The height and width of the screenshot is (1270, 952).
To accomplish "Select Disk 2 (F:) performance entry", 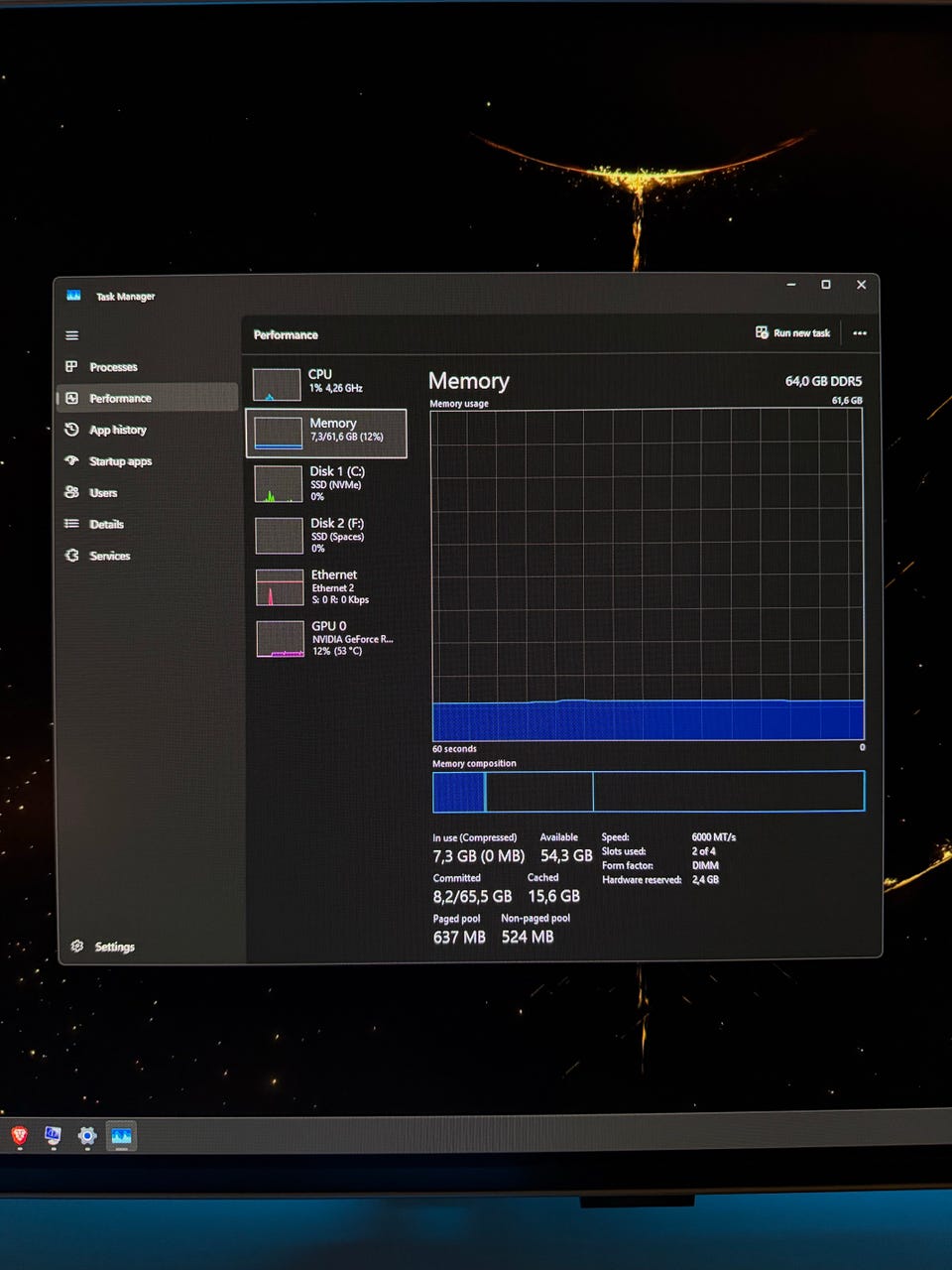I will coord(326,535).
